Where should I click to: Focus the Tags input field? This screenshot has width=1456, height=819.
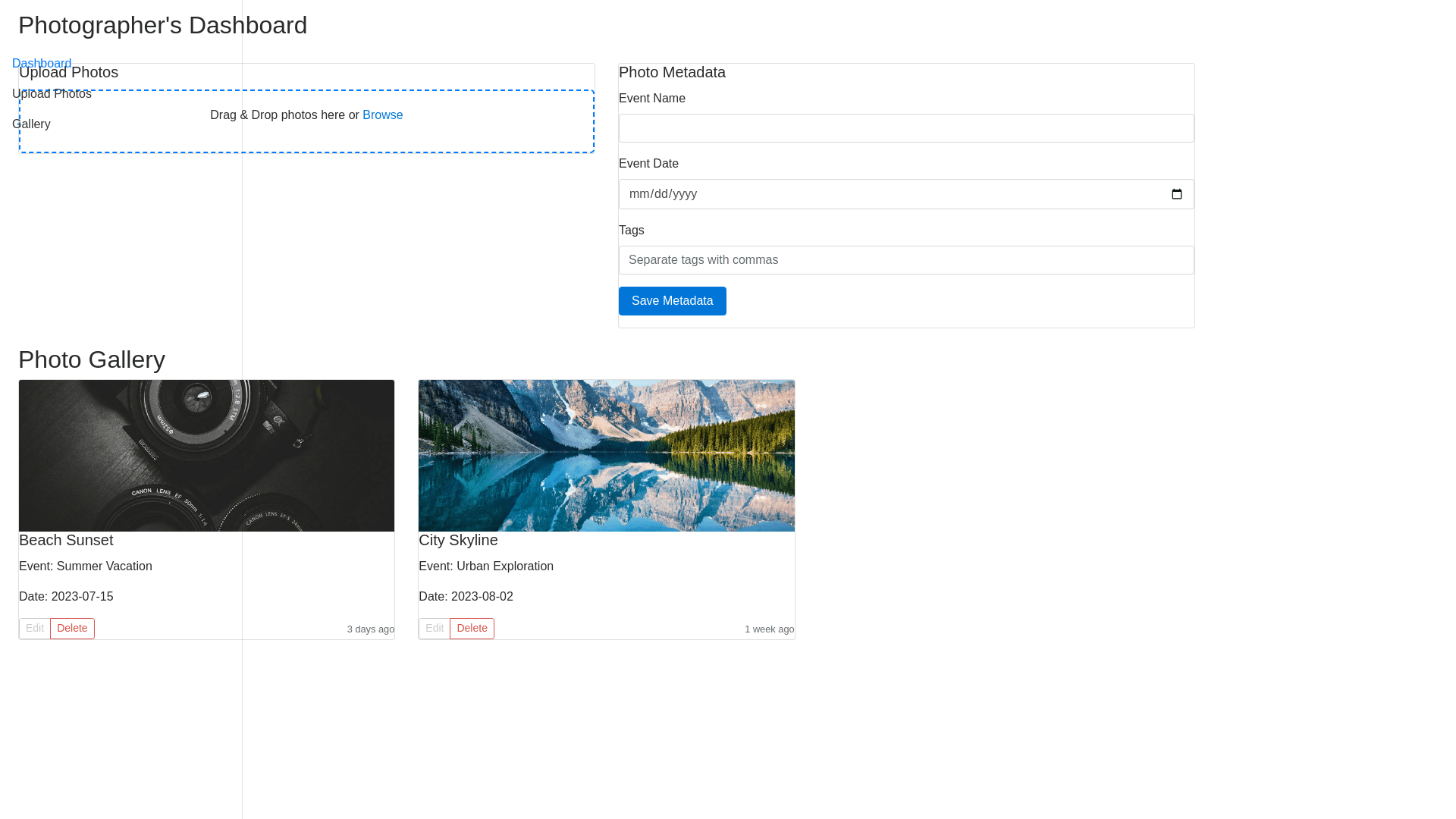click(906, 260)
